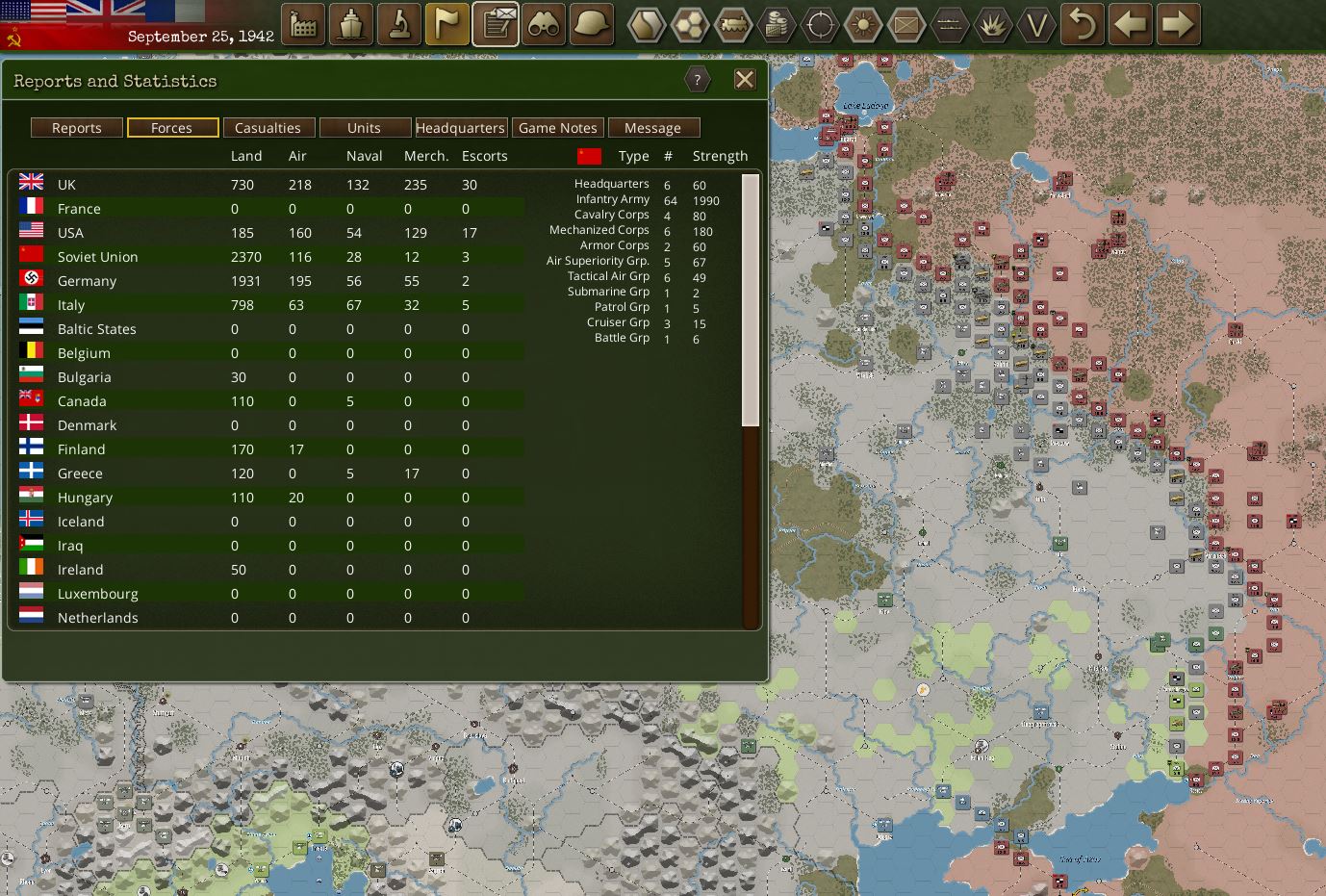1326x896 pixels.
Task: Click the red flag beside Type header
Action: coord(590,156)
